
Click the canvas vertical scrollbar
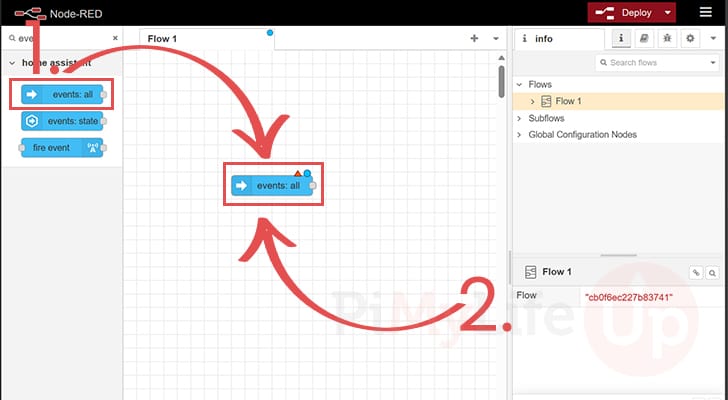[501, 82]
